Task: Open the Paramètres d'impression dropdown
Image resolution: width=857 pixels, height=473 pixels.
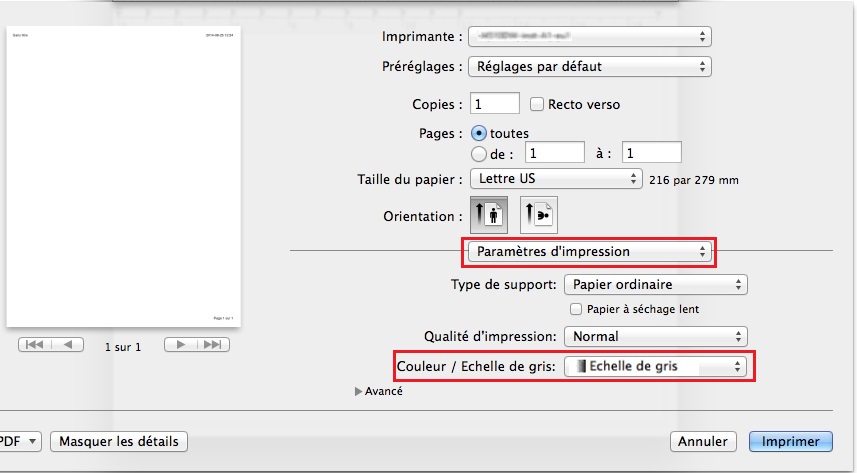Action: point(590,252)
